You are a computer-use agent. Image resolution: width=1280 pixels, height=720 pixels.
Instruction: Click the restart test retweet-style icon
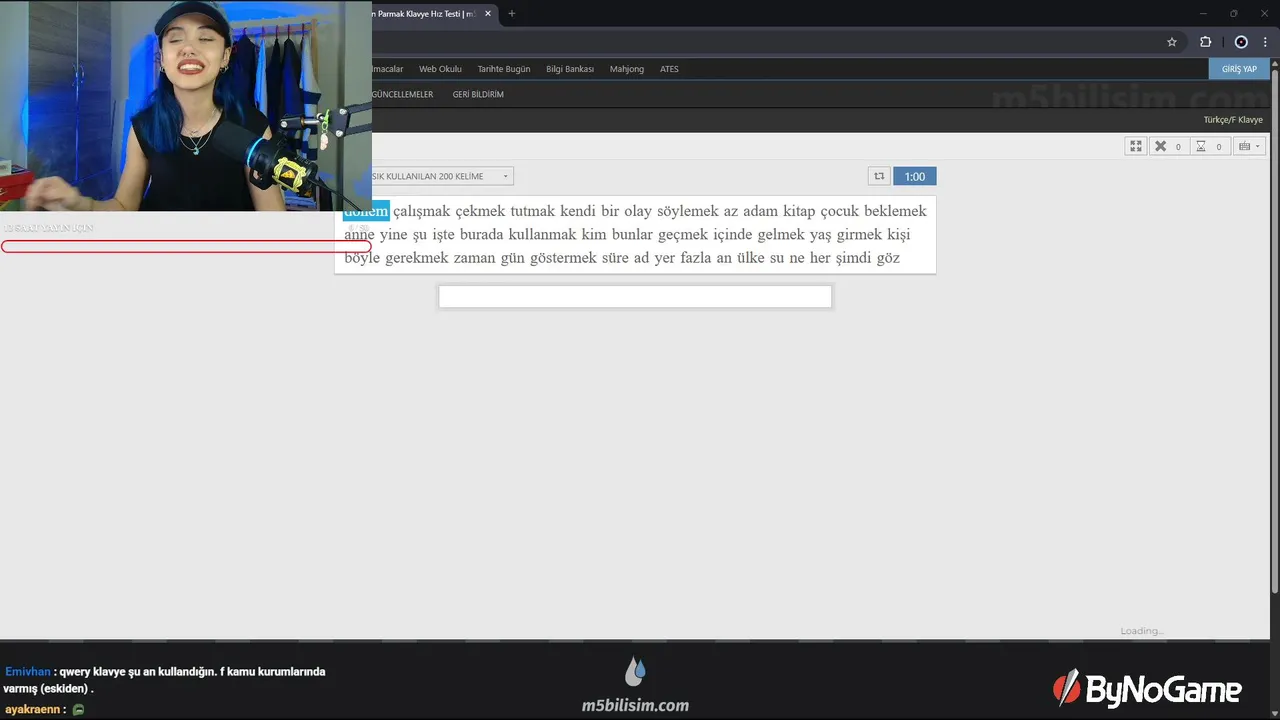(879, 176)
